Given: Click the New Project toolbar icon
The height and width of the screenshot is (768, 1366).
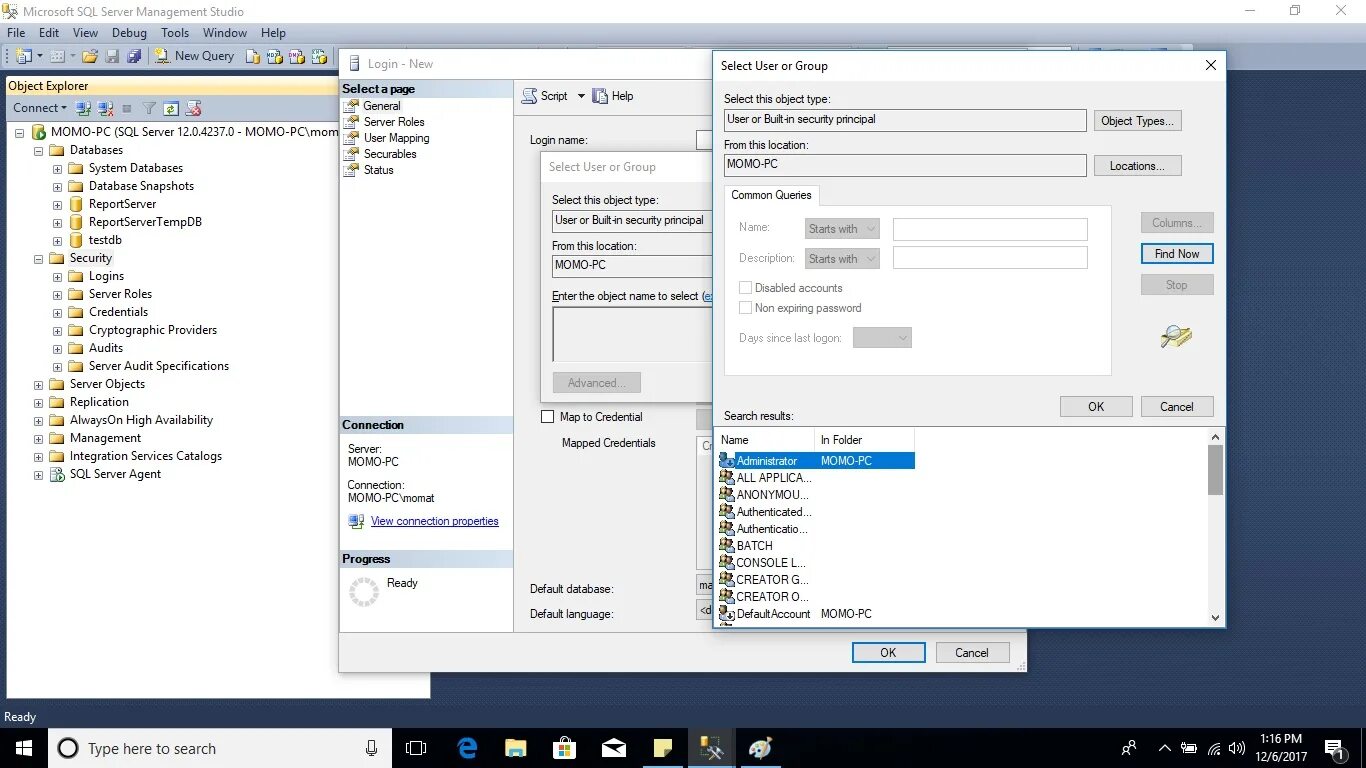Looking at the screenshot, I should click(x=23, y=56).
